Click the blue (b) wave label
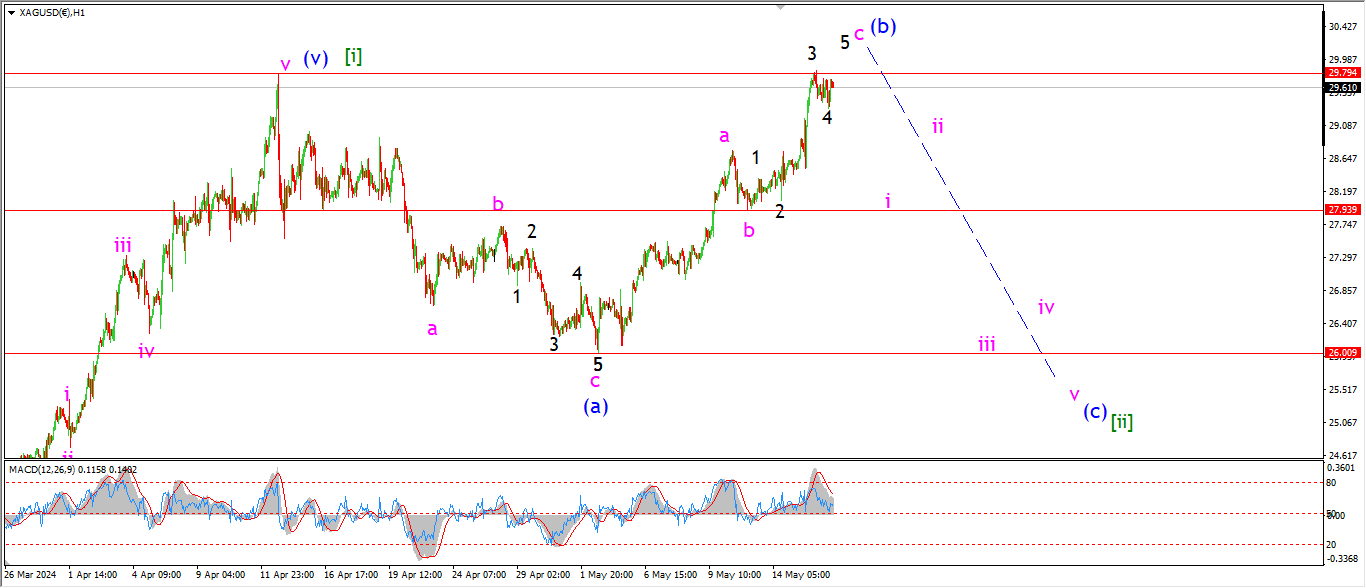Screen dimensions: 1366x588 (x=882, y=27)
